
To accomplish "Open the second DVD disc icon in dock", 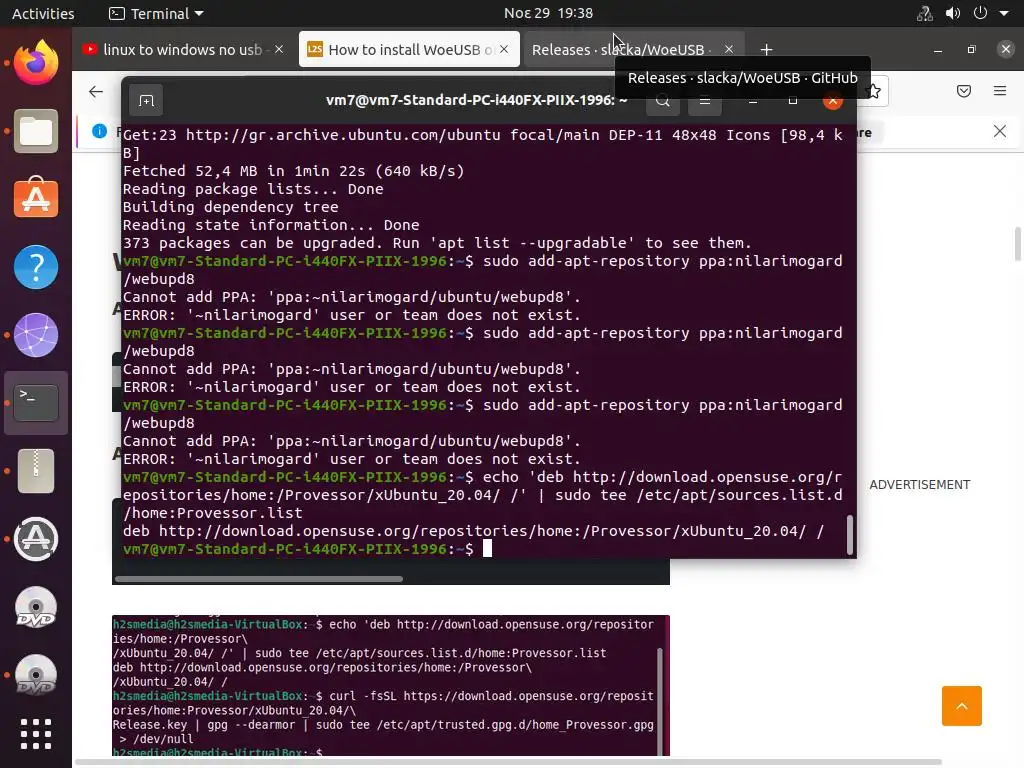I will pos(36,675).
